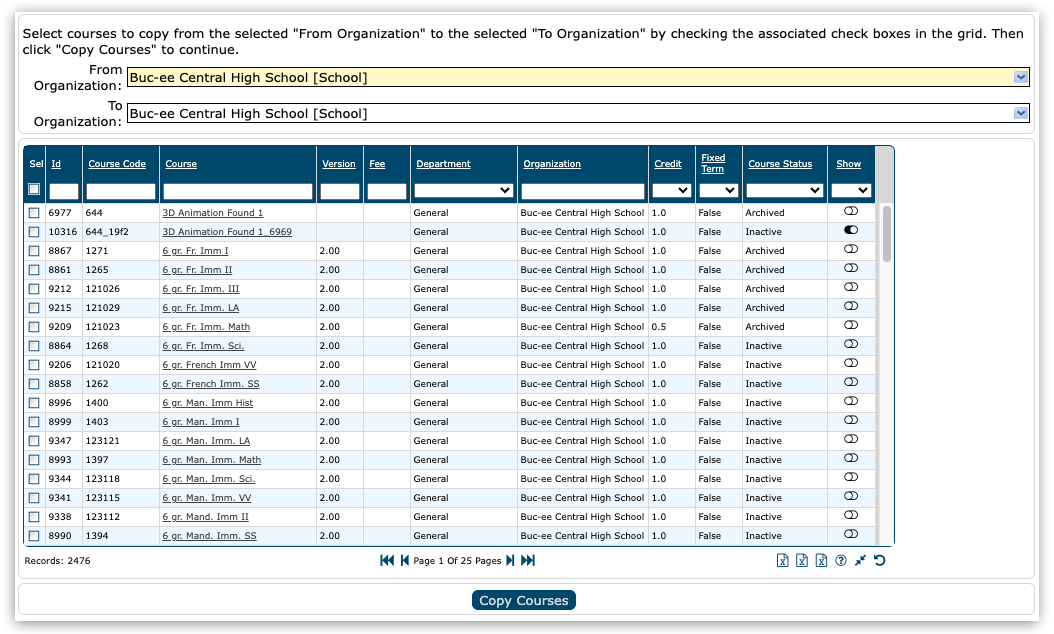Image resolution: width=1054 pixels, height=634 pixels.
Task: Open the From Organization dropdown
Action: (x=1020, y=76)
